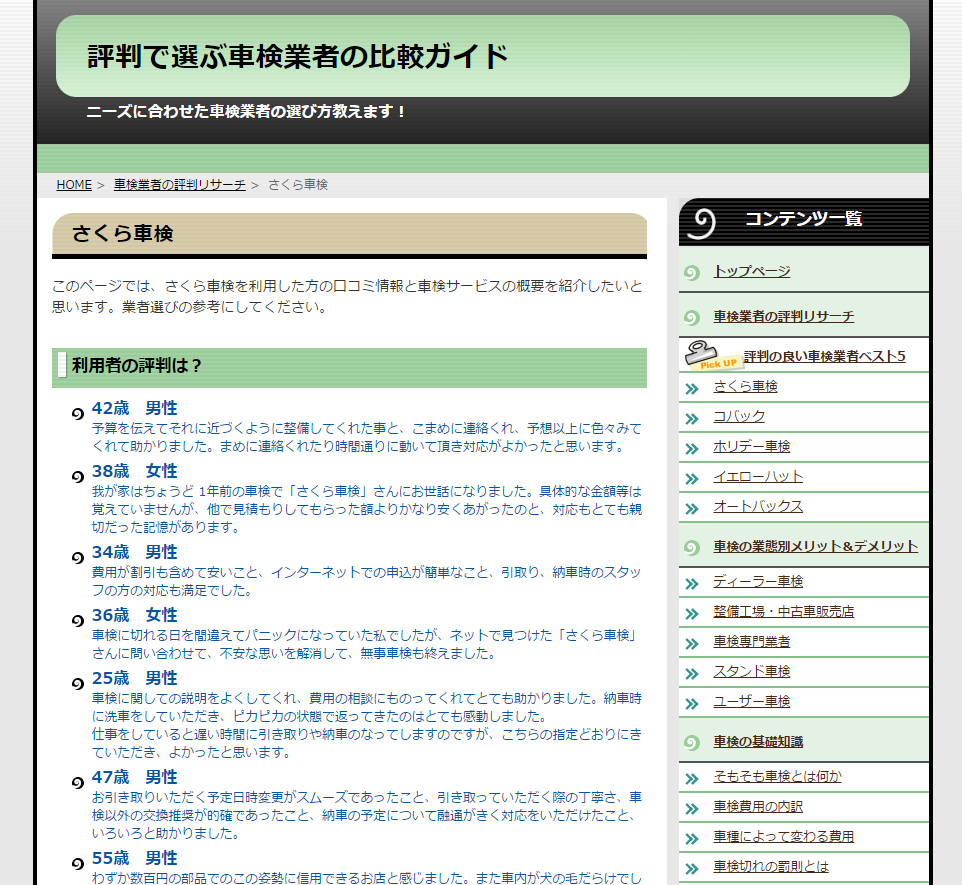
Task: Open 評判の良い車検業者ベスト5 link
Action: click(x=824, y=356)
